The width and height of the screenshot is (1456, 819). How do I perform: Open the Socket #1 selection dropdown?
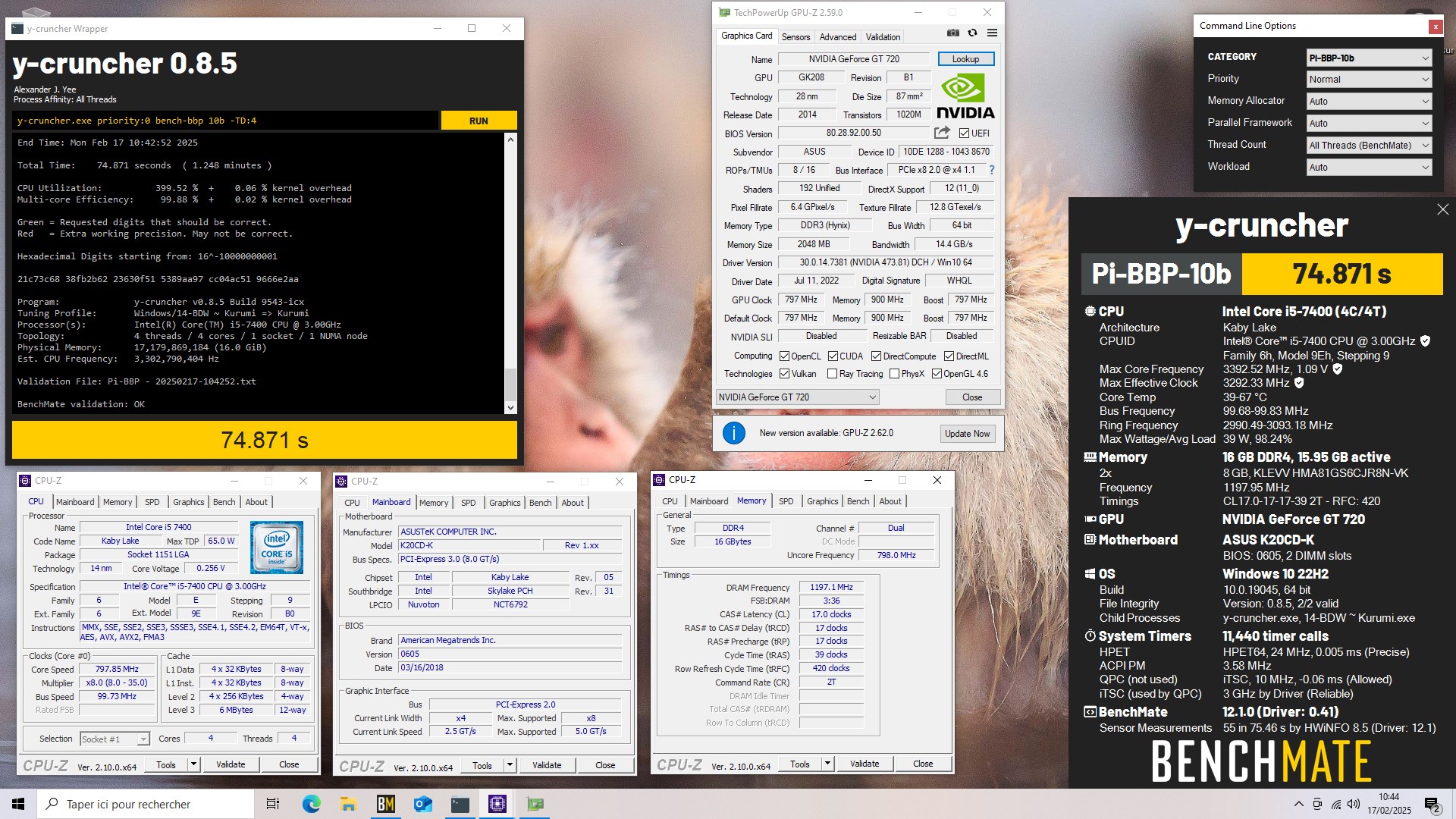pos(115,739)
